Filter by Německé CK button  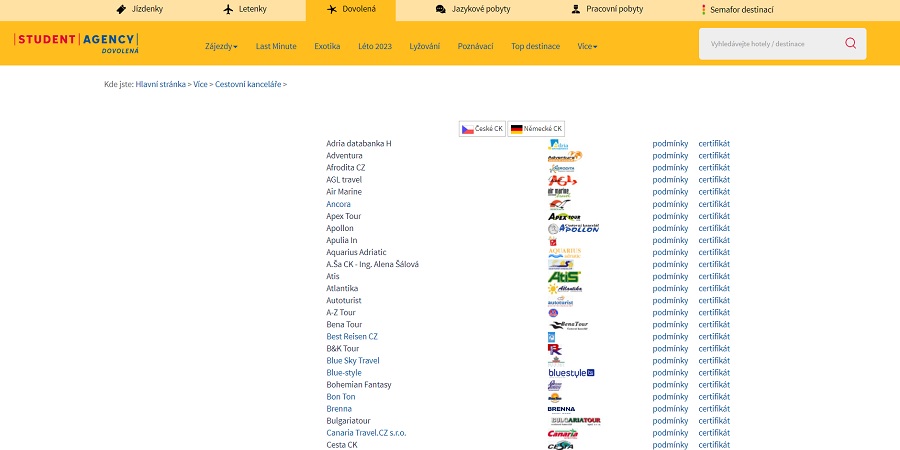tap(536, 129)
